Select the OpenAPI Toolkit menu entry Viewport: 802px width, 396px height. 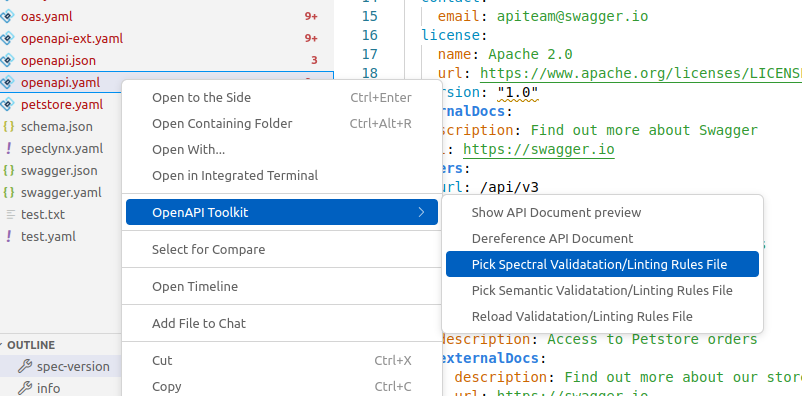282,212
